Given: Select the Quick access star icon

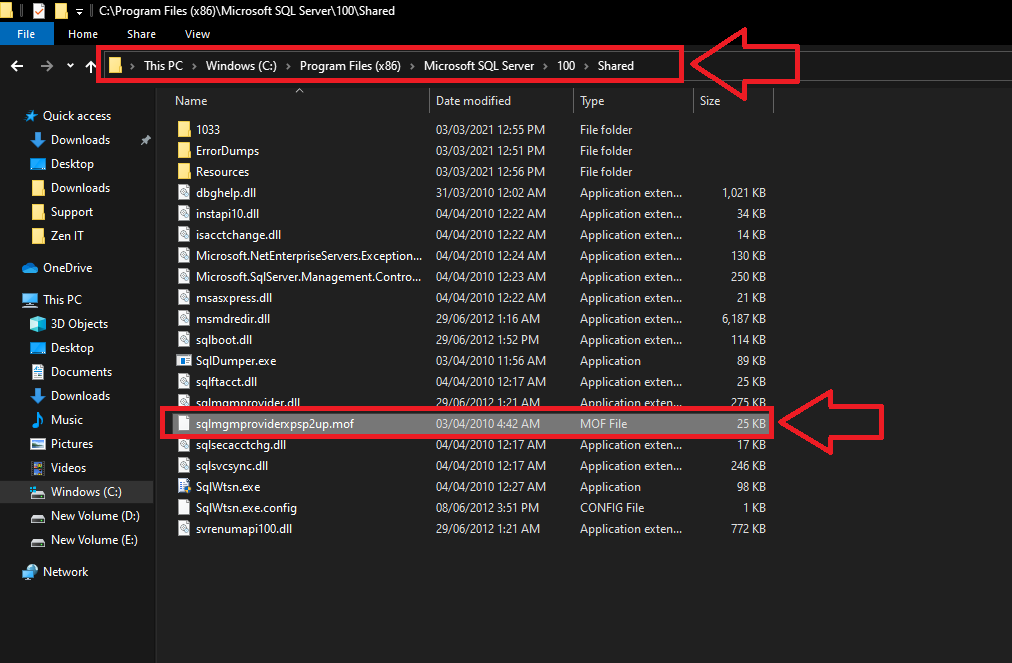Looking at the screenshot, I should (x=30, y=116).
